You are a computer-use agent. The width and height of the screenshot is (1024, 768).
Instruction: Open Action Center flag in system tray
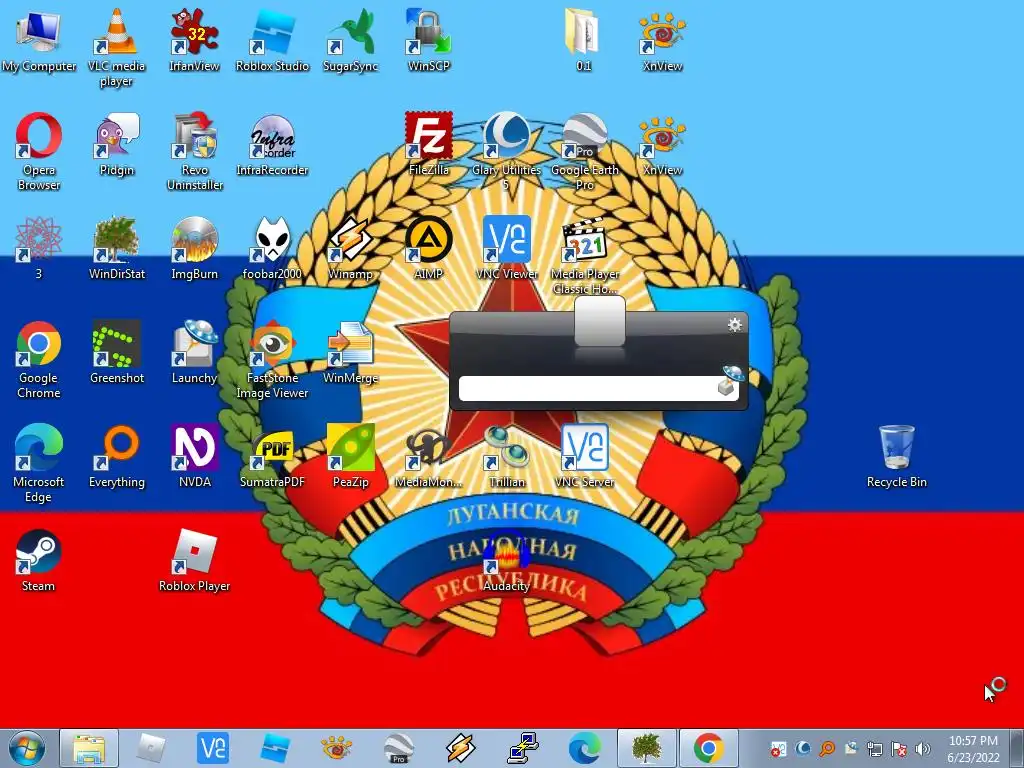[x=899, y=749]
